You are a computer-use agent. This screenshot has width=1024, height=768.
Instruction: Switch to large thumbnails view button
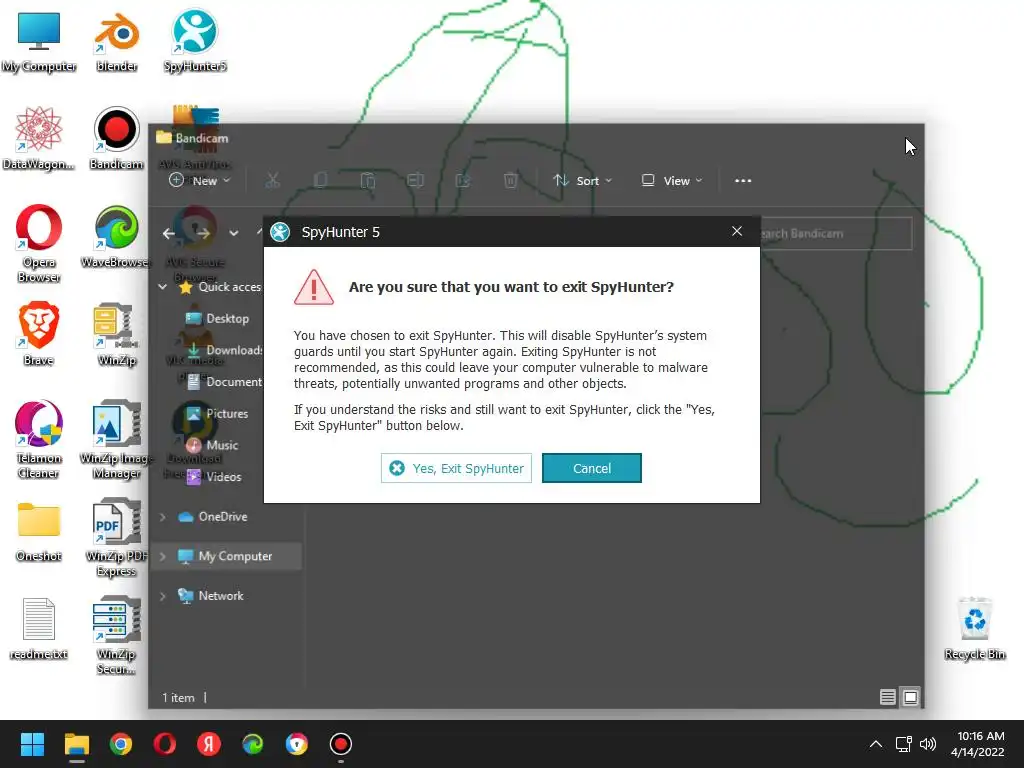click(x=910, y=697)
